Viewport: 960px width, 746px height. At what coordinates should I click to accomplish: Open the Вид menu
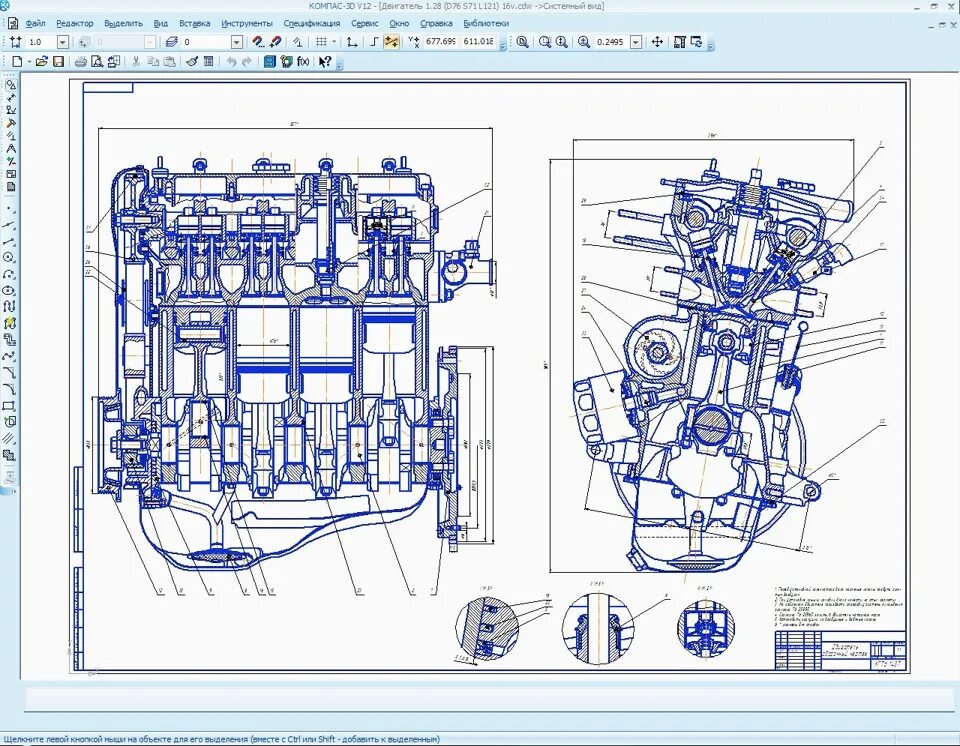160,24
